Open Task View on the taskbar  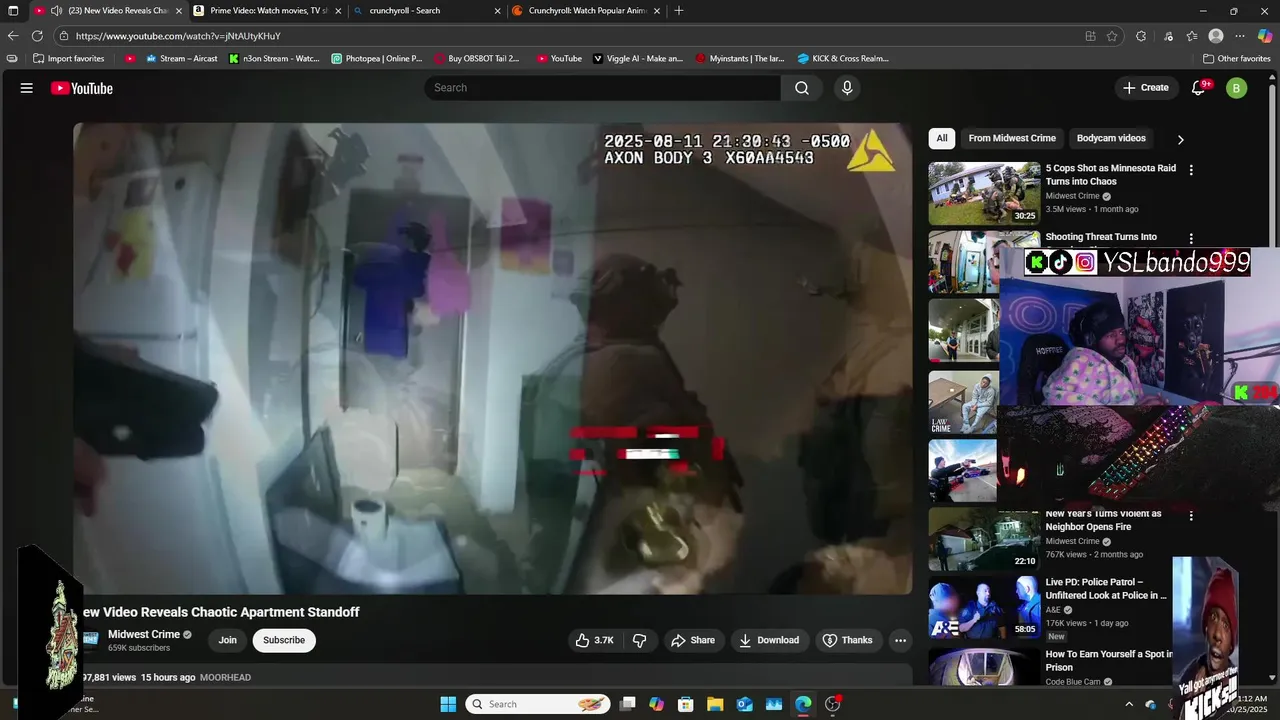pos(627,704)
